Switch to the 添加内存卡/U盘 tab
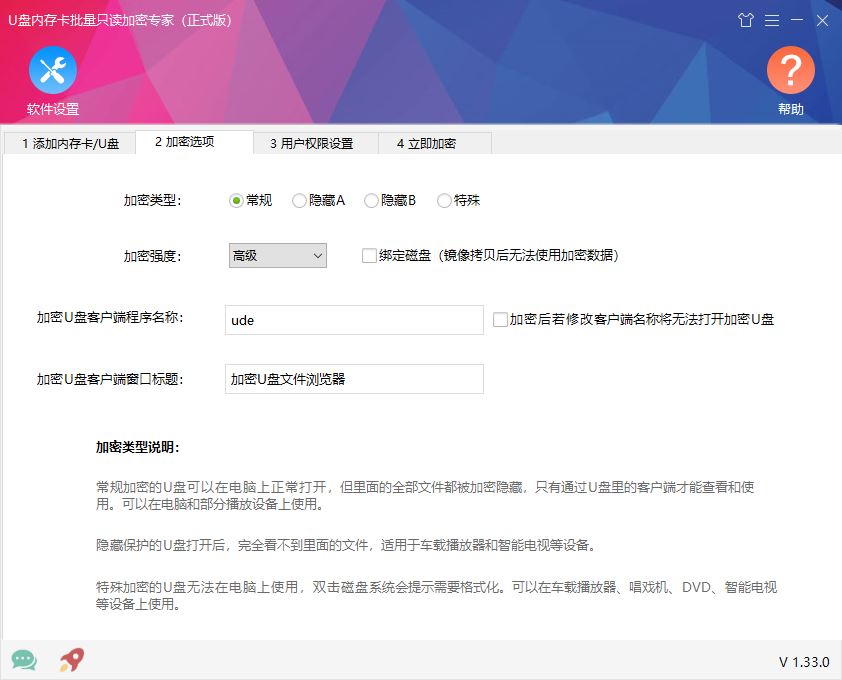The image size is (842, 680). pyautogui.click(x=68, y=143)
